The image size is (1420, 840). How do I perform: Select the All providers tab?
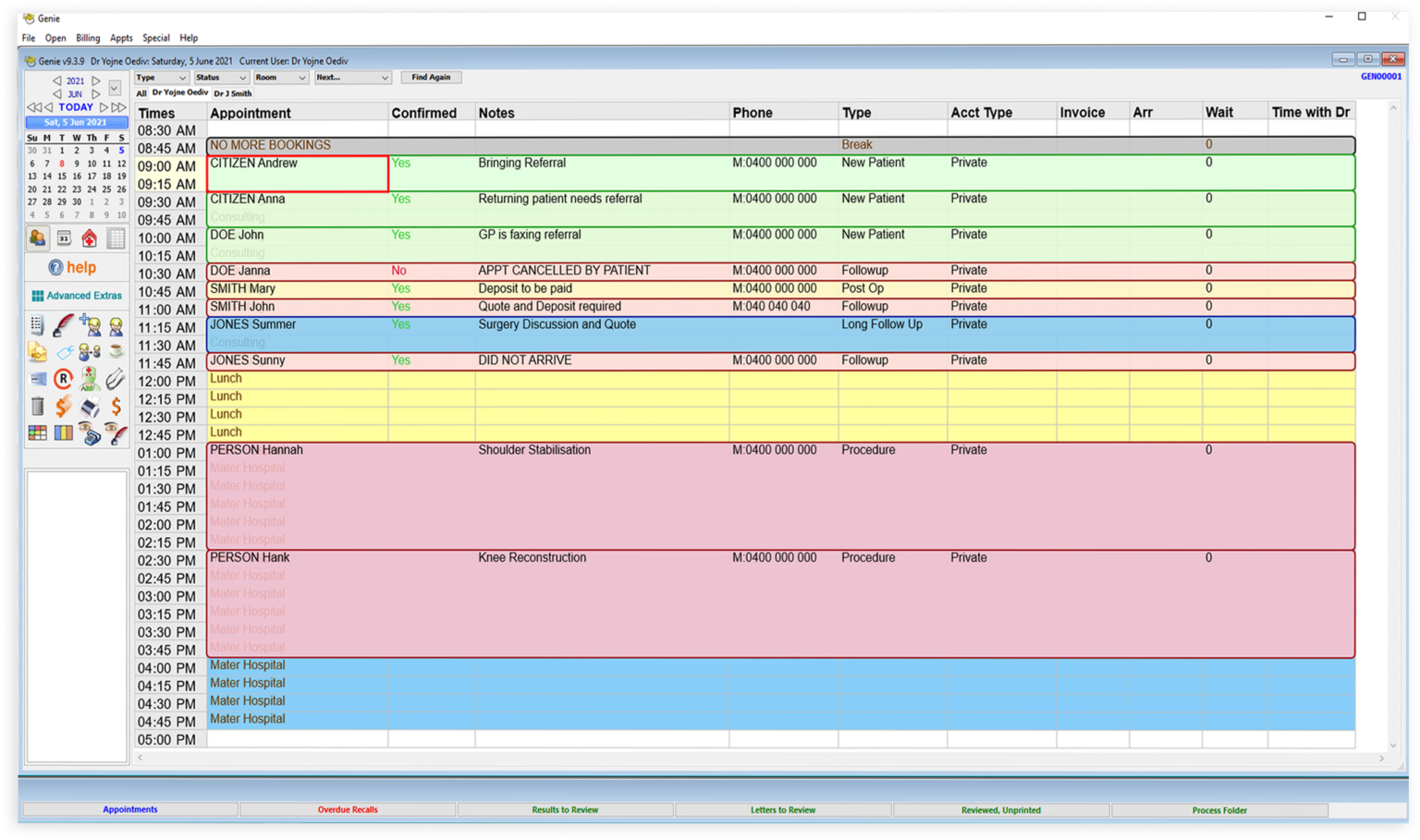click(x=141, y=93)
